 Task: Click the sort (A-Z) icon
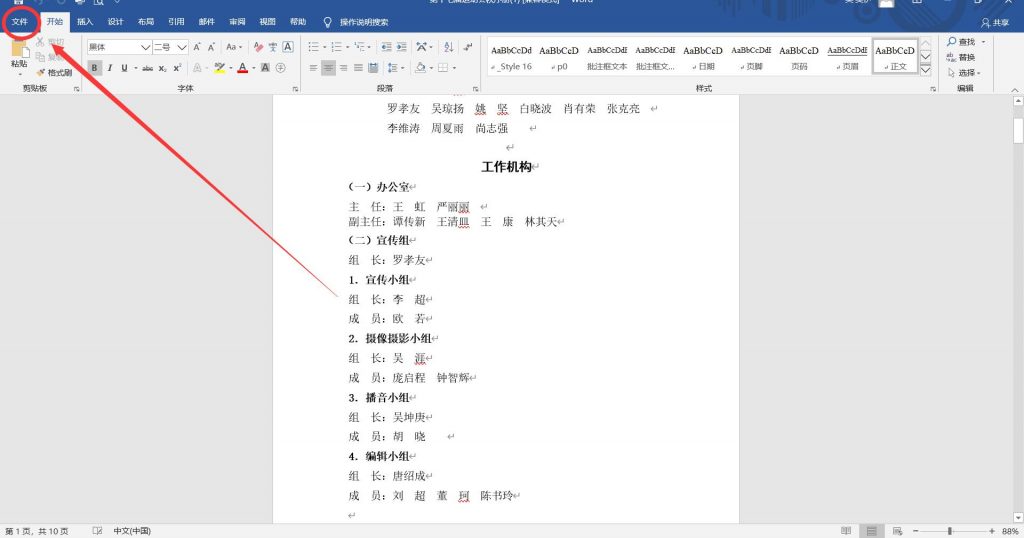pos(449,47)
